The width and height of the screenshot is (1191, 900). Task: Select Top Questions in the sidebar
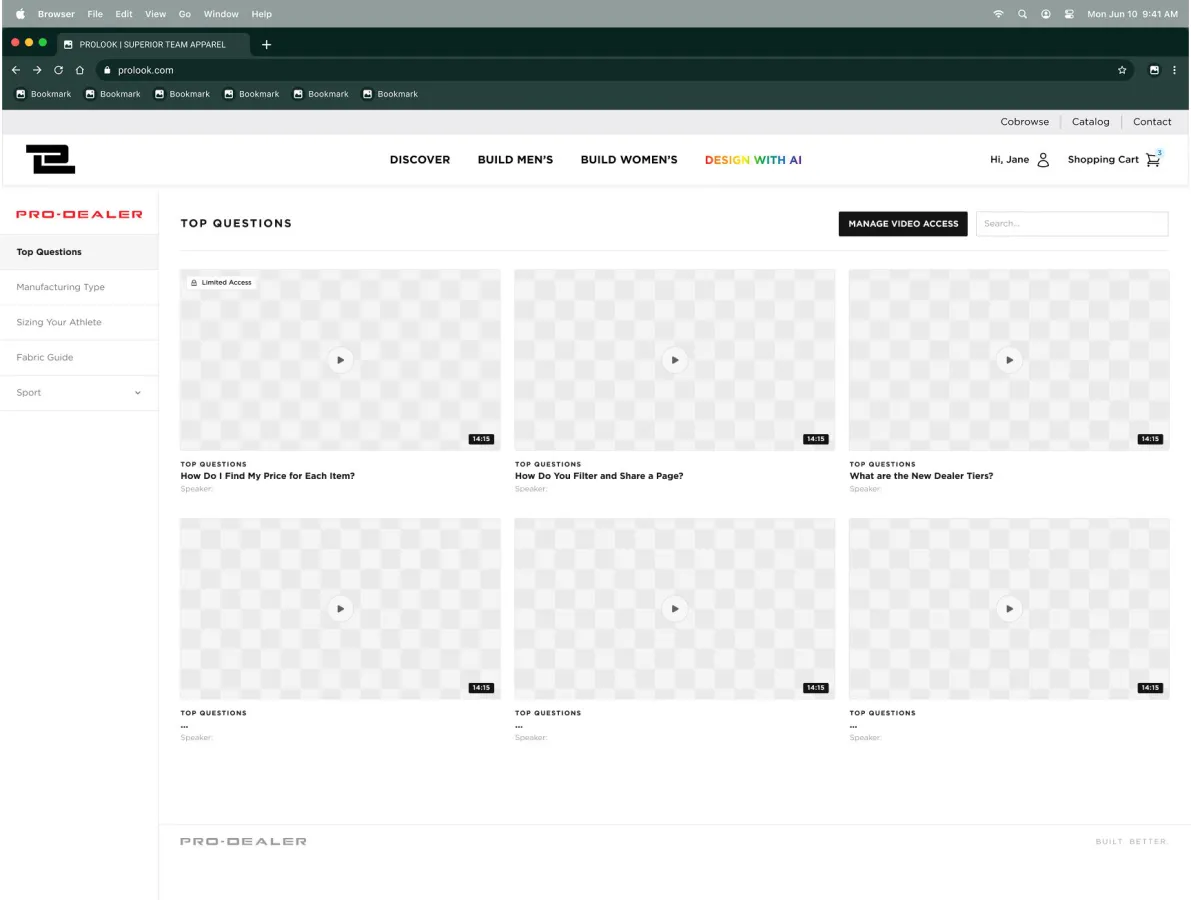click(x=79, y=252)
